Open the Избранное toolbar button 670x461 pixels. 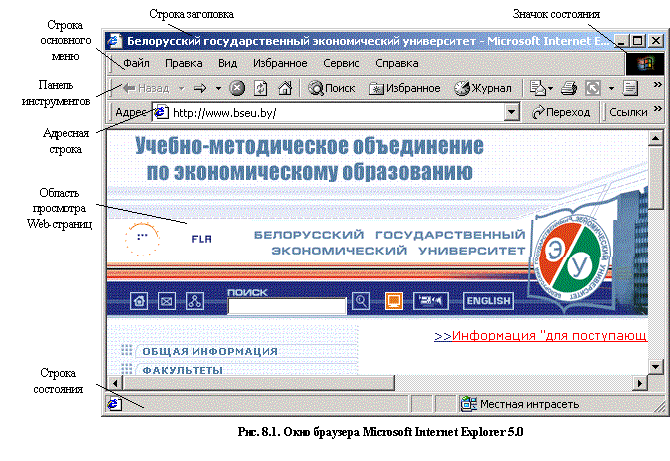tap(404, 88)
